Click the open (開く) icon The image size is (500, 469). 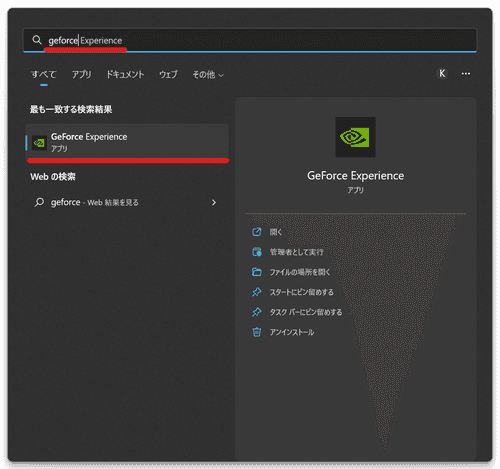pos(257,232)
